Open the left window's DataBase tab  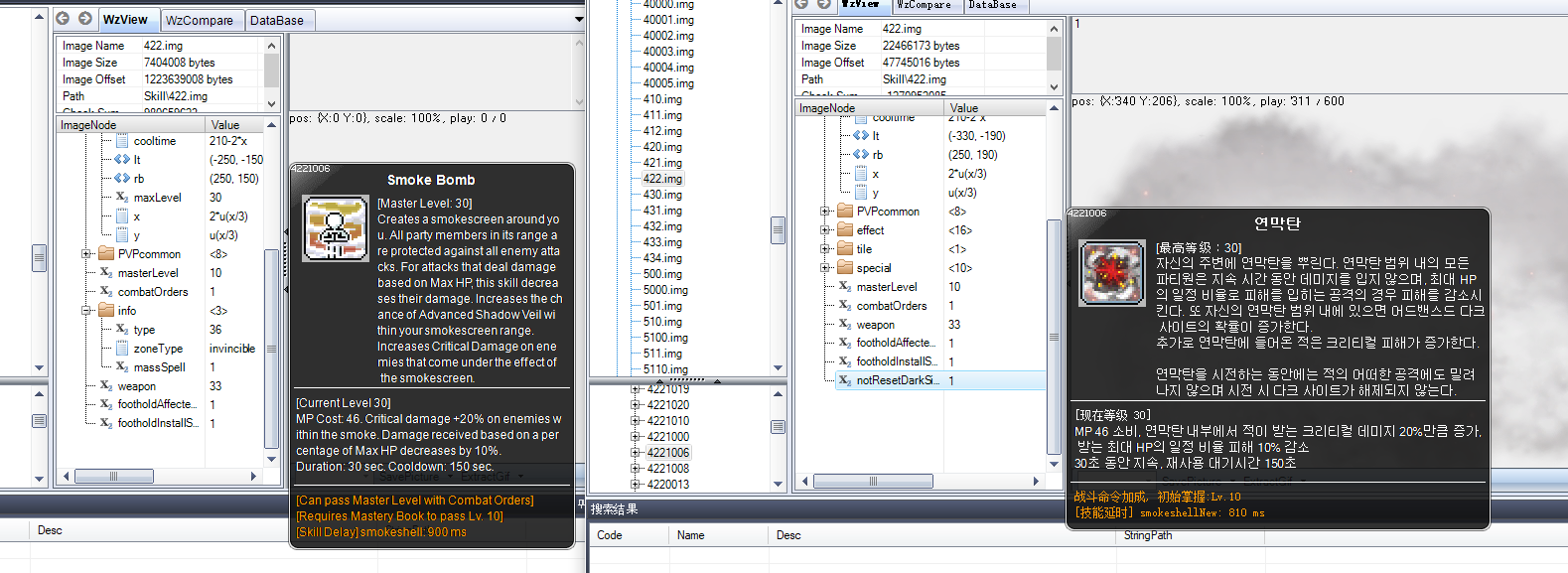[276, 20]
